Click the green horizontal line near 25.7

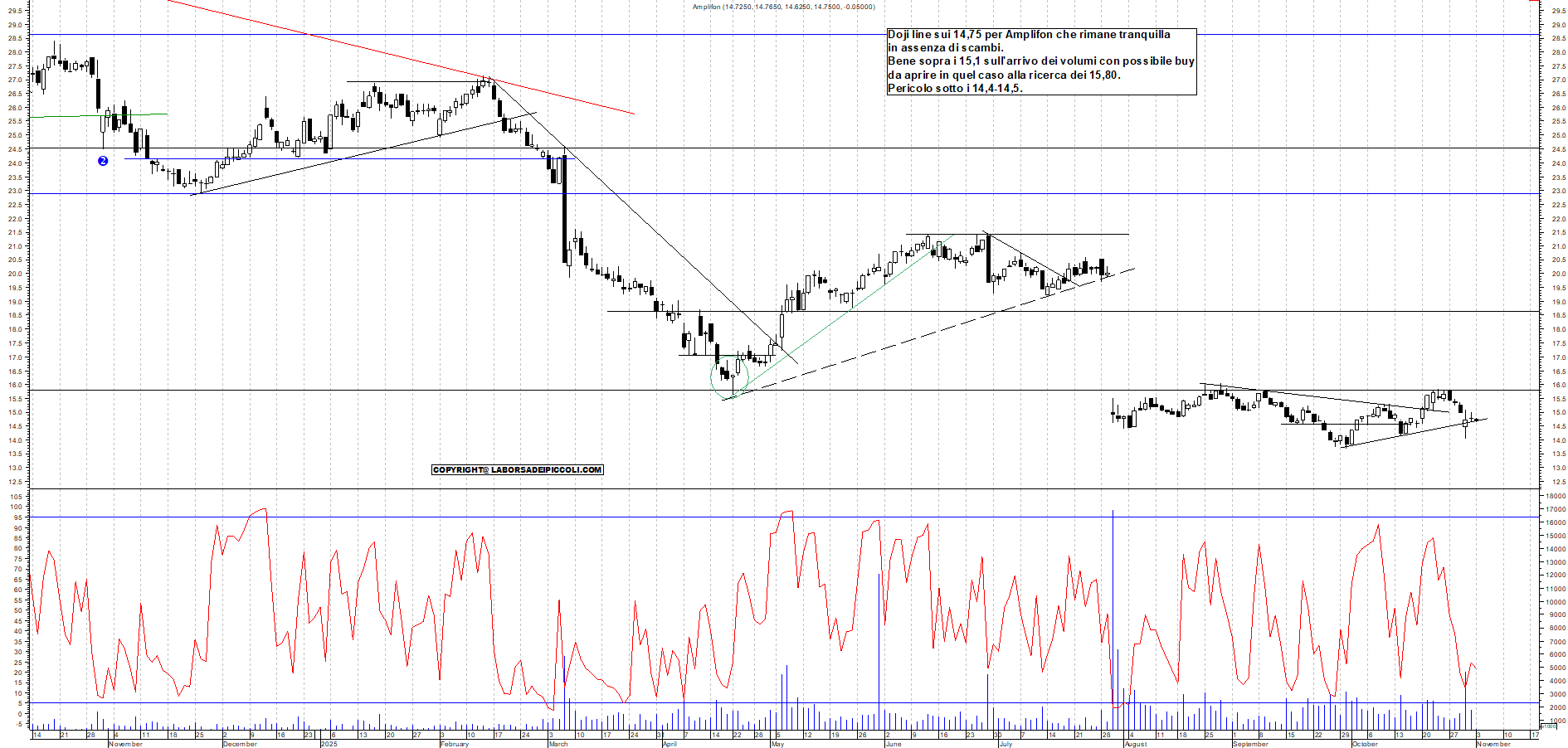point(83,116)
